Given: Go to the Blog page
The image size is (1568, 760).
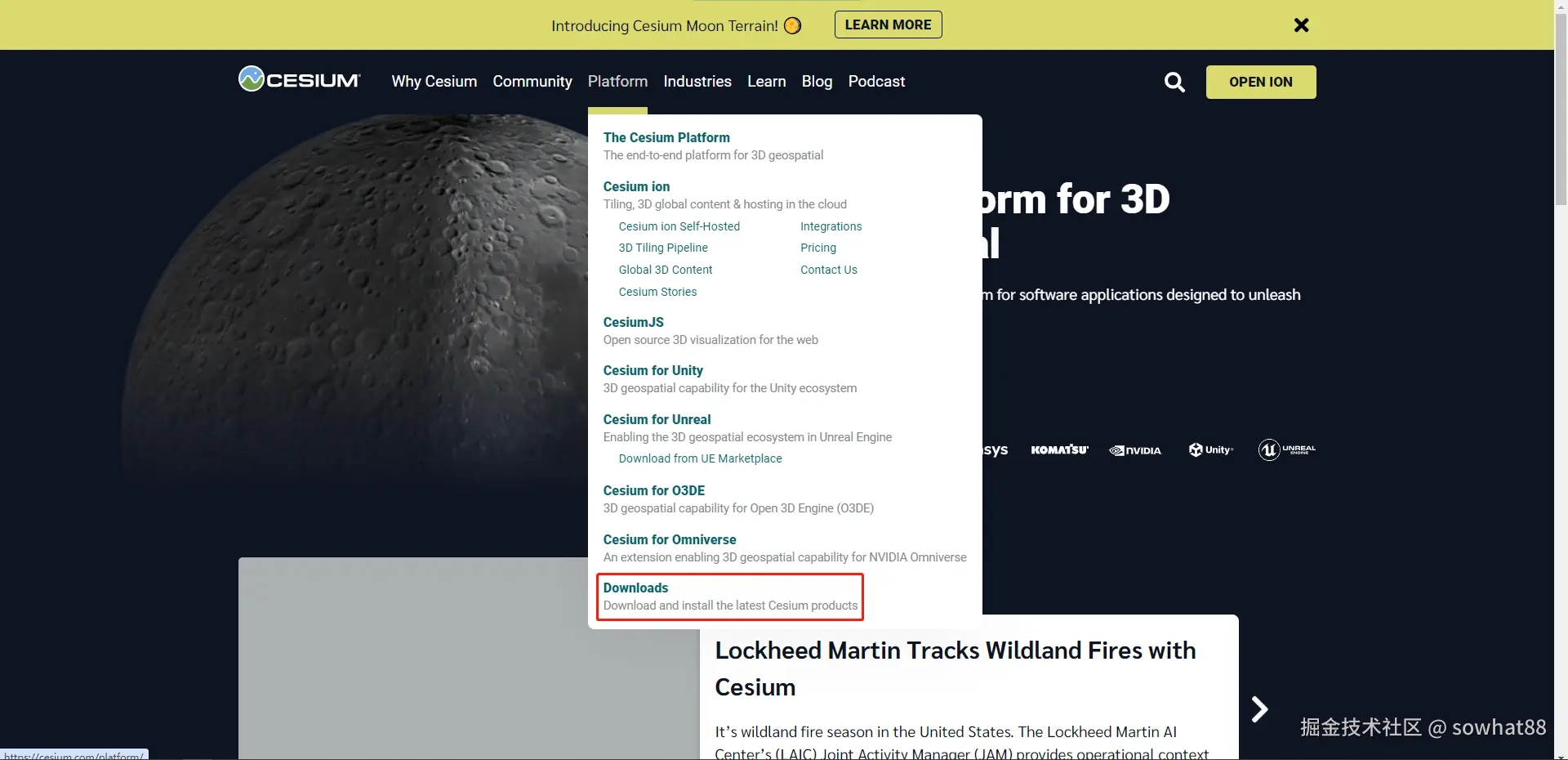Looking at the screenshot, I should pyautogui.click(x=817, y=81).
